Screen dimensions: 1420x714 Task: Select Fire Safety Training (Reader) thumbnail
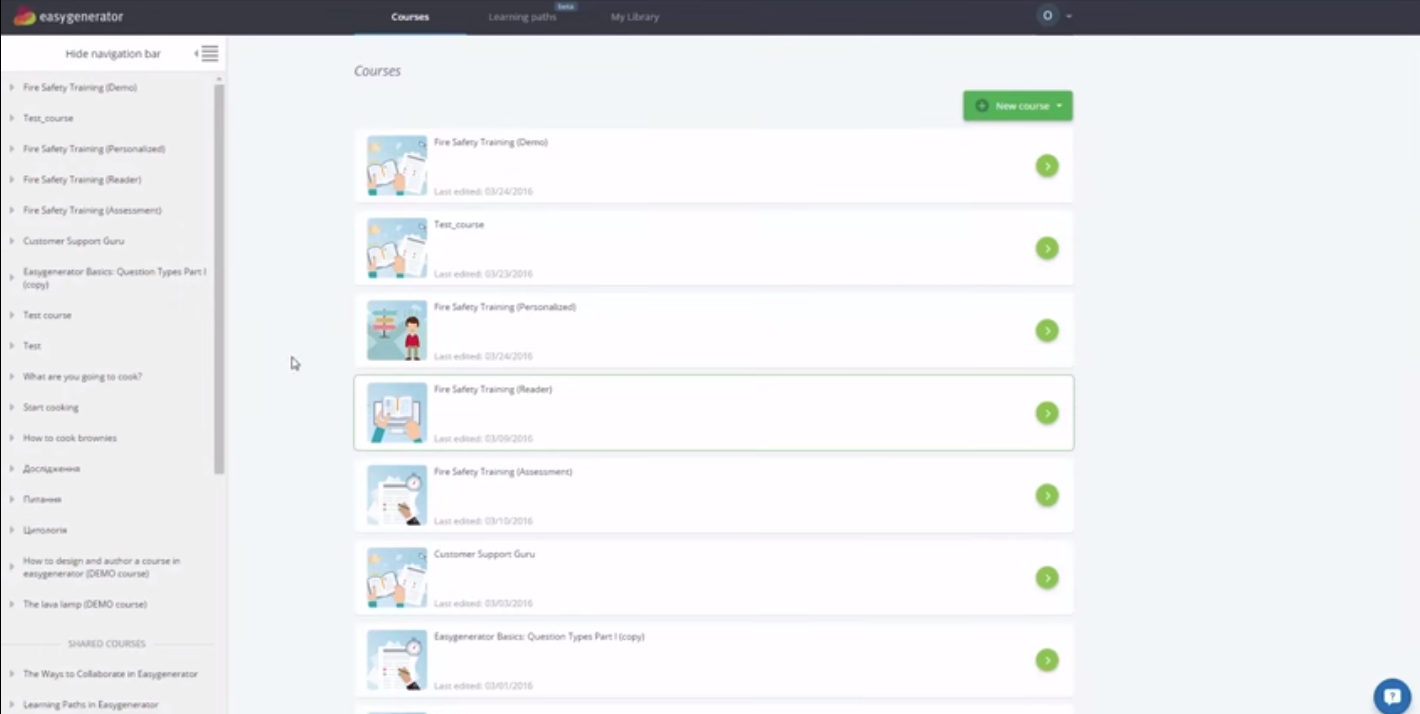click(x=397, y=413)
